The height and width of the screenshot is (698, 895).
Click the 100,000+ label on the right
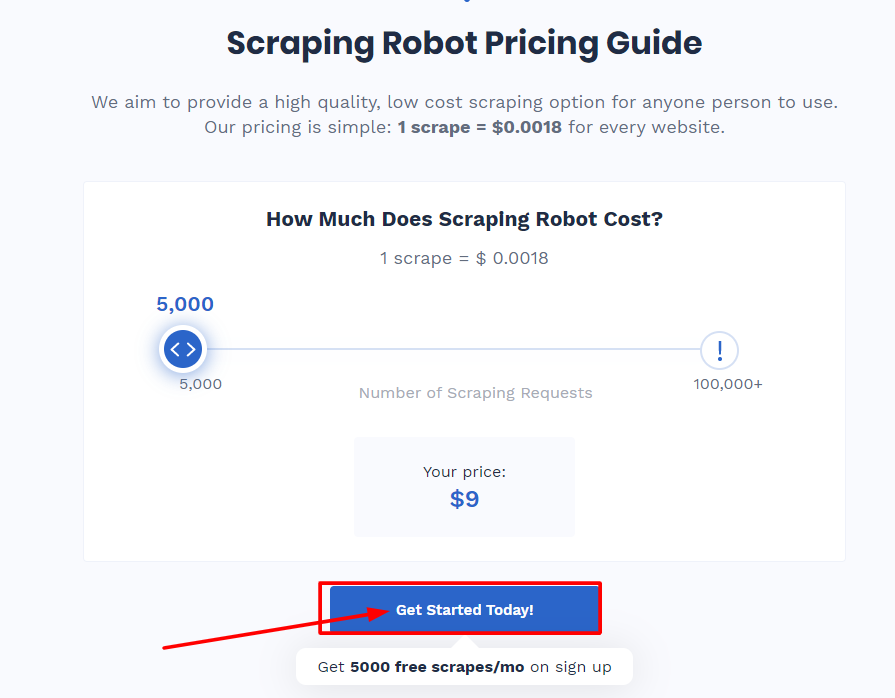click(x=727, y=384)
